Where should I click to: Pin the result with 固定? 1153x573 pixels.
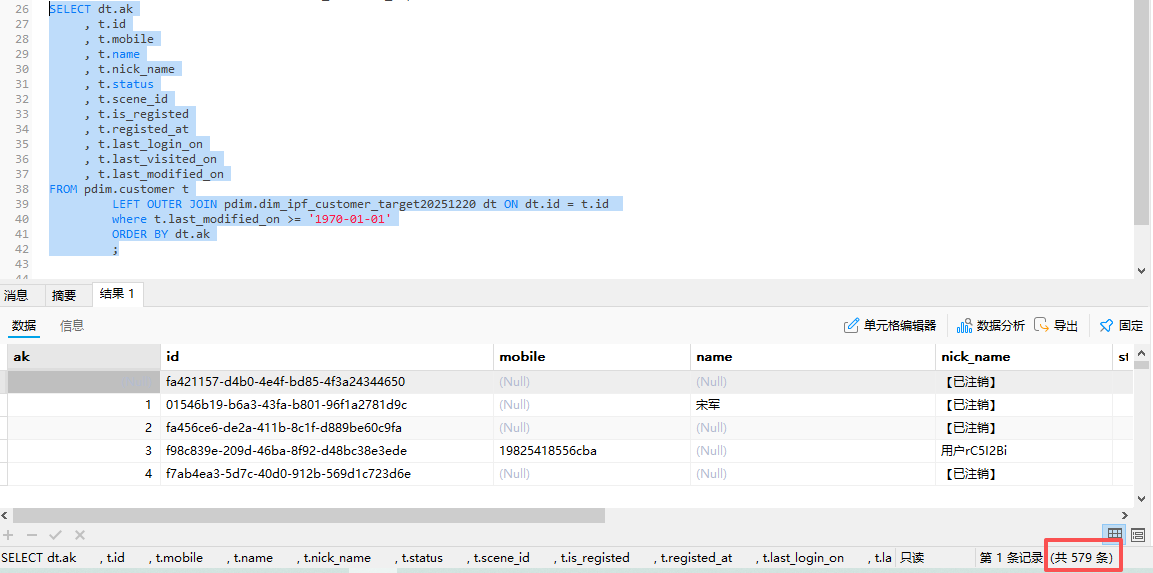click(1121, 326)
